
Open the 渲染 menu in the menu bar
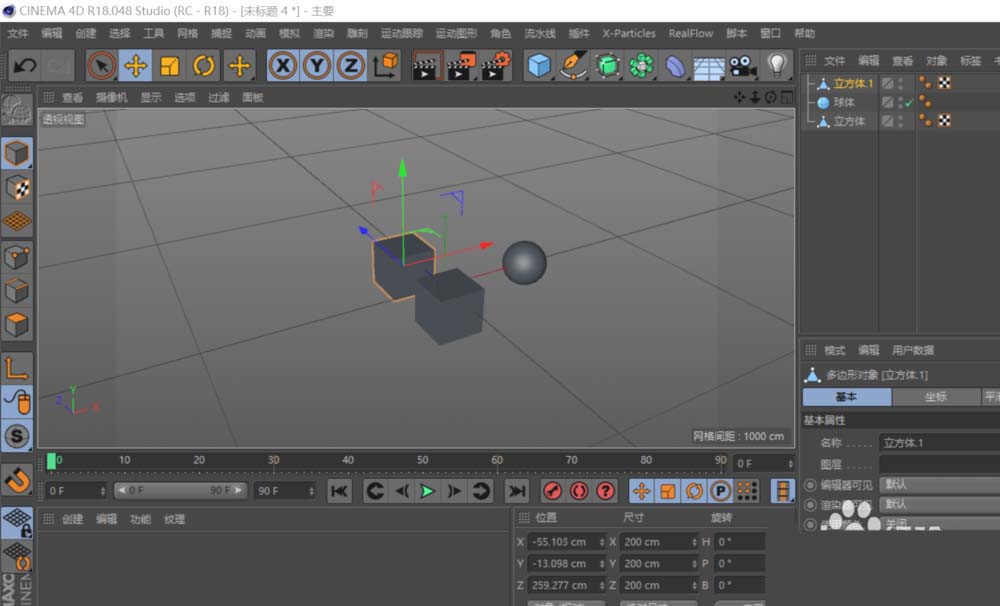(323, 33)
